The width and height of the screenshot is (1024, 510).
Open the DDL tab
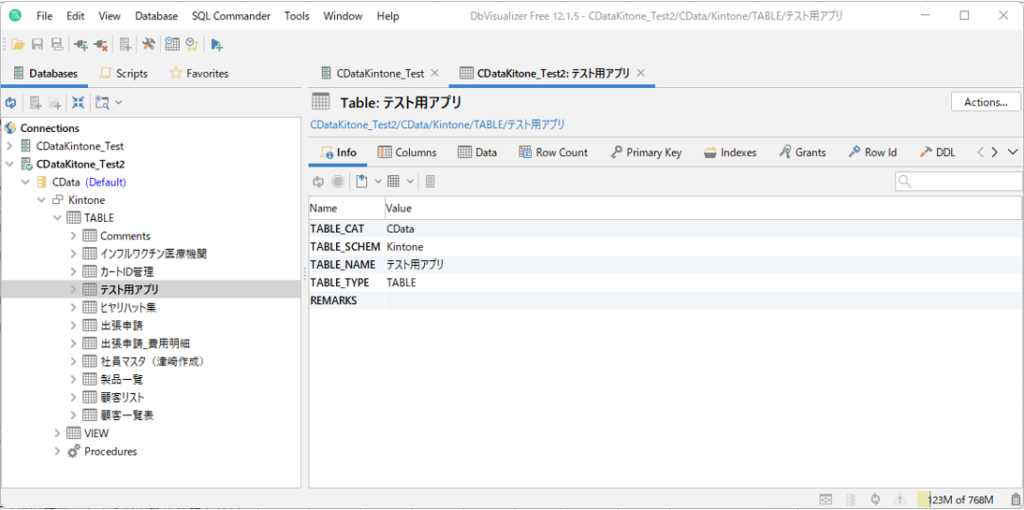[937, 152]
